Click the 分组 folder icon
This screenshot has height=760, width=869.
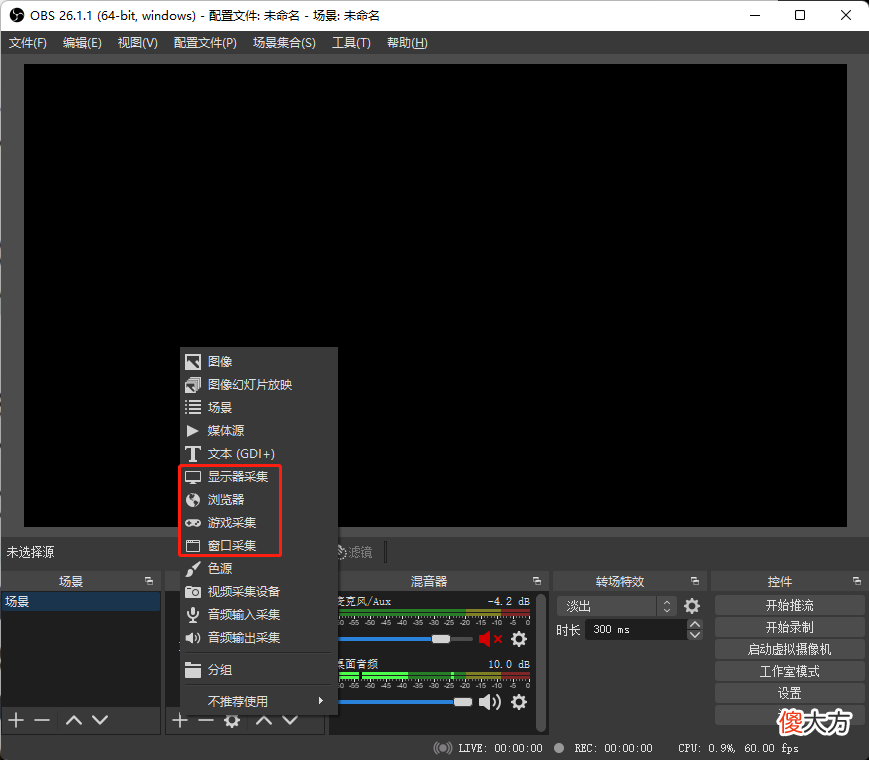(192, 670)
